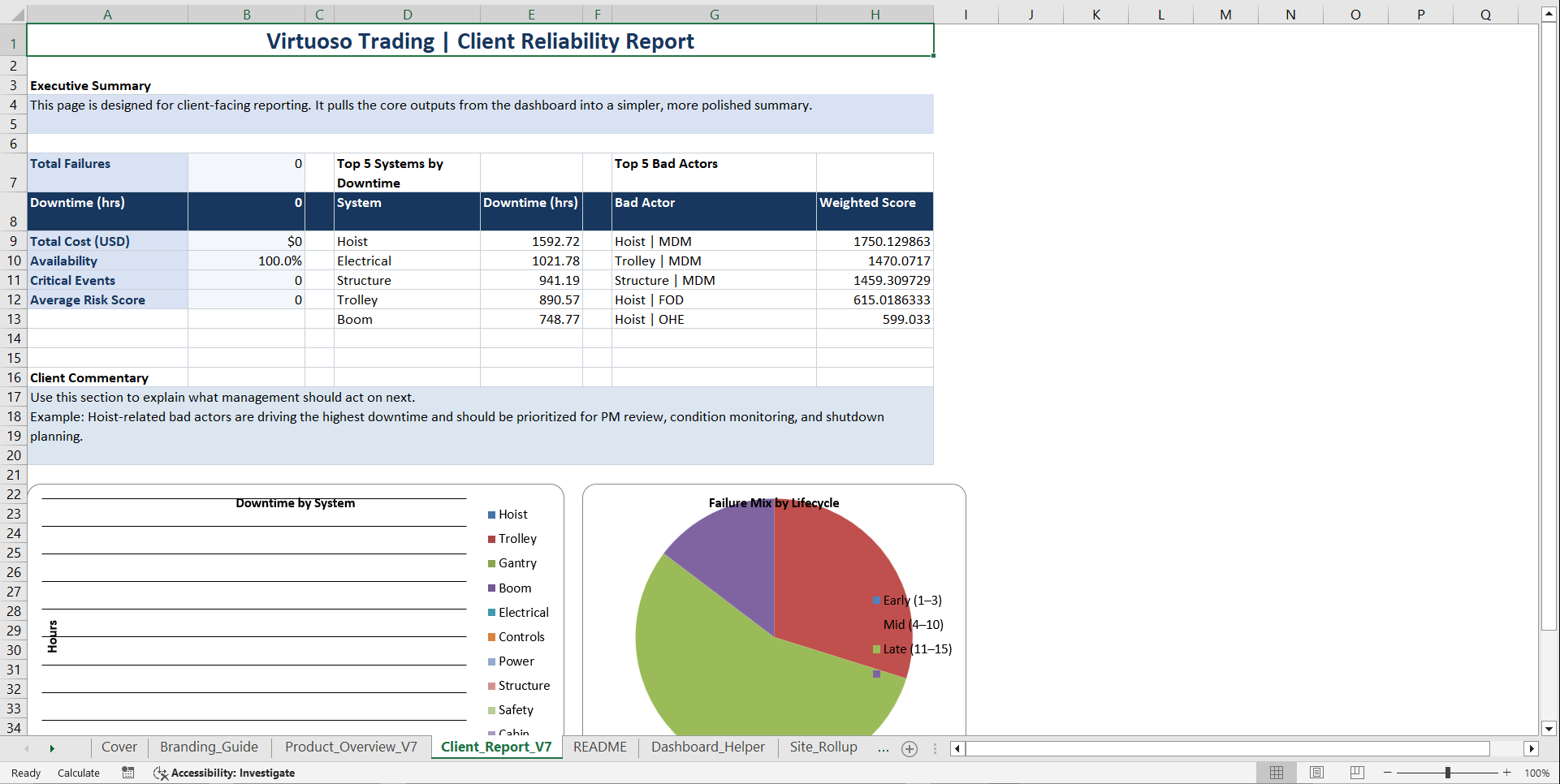Image resolution: width=1560 pixels, height=784 pixels.
Task: Click the macro recording icon near Ready
Action: click(x=127, y=773)
